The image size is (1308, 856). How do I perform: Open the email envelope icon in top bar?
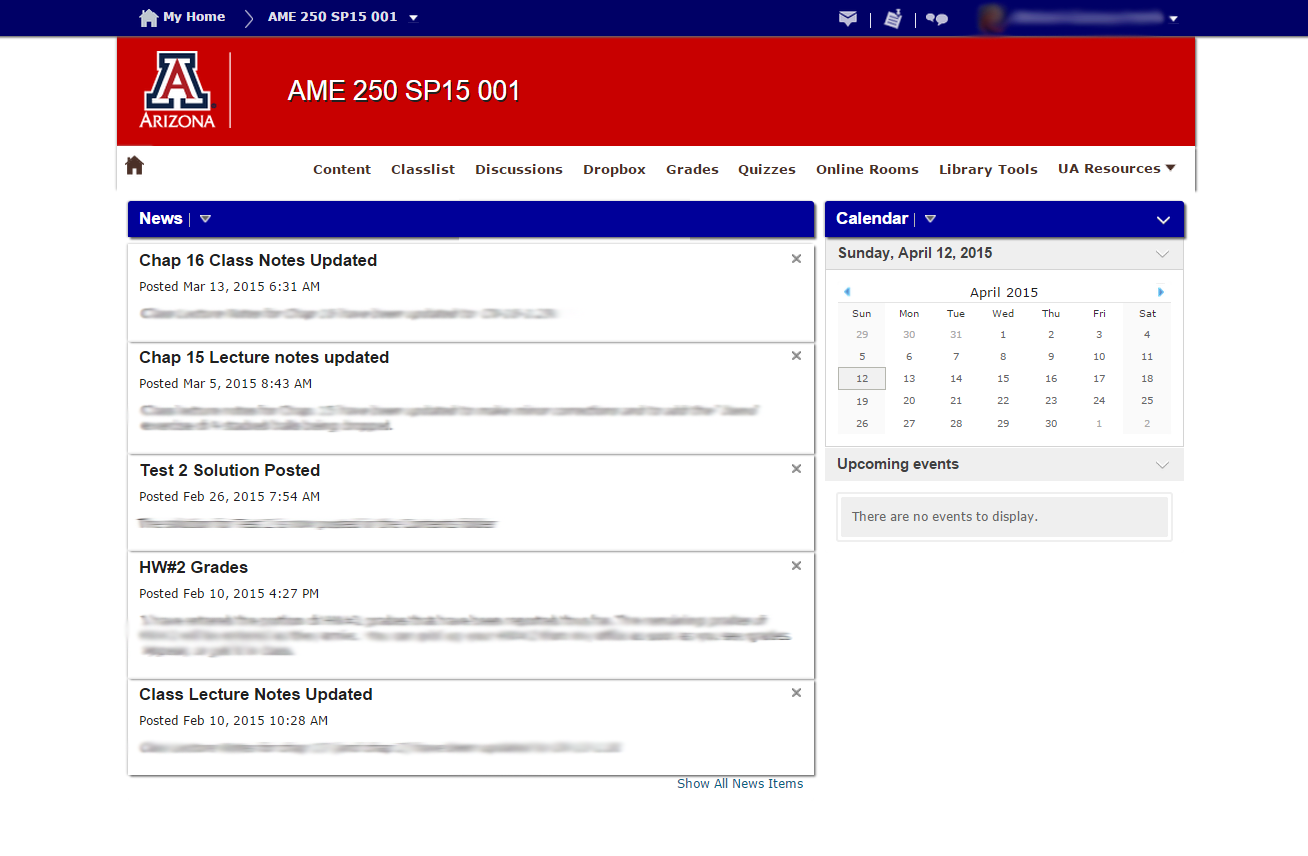pyautogui.click(x=848, y=18)
